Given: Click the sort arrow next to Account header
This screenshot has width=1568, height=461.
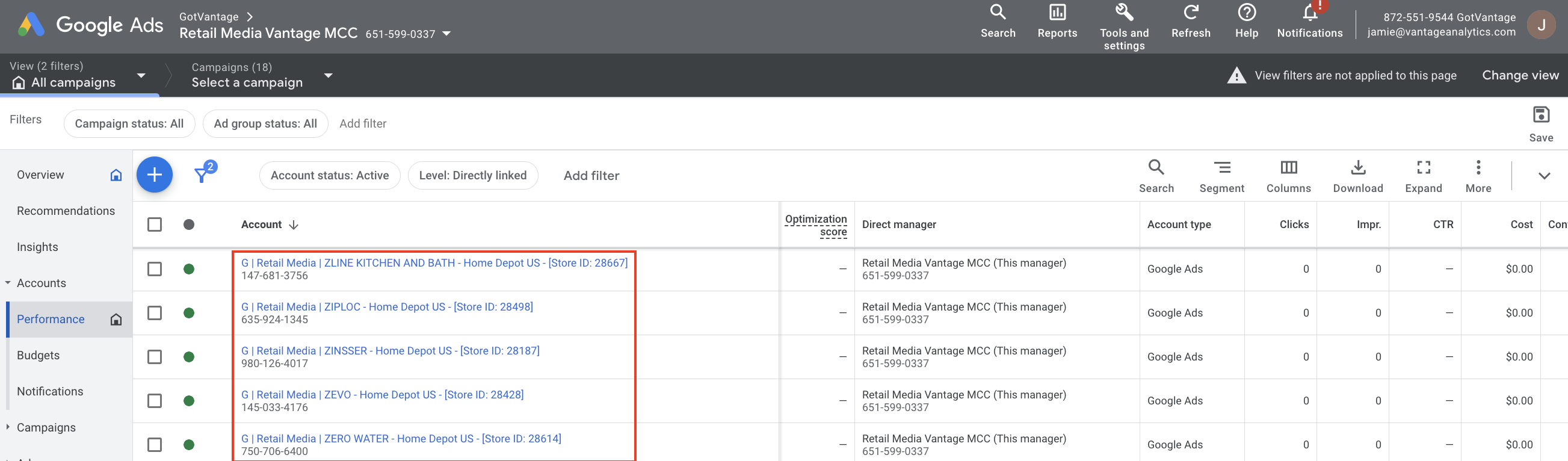Looking at the screenshot, I should tap(294, 225).
